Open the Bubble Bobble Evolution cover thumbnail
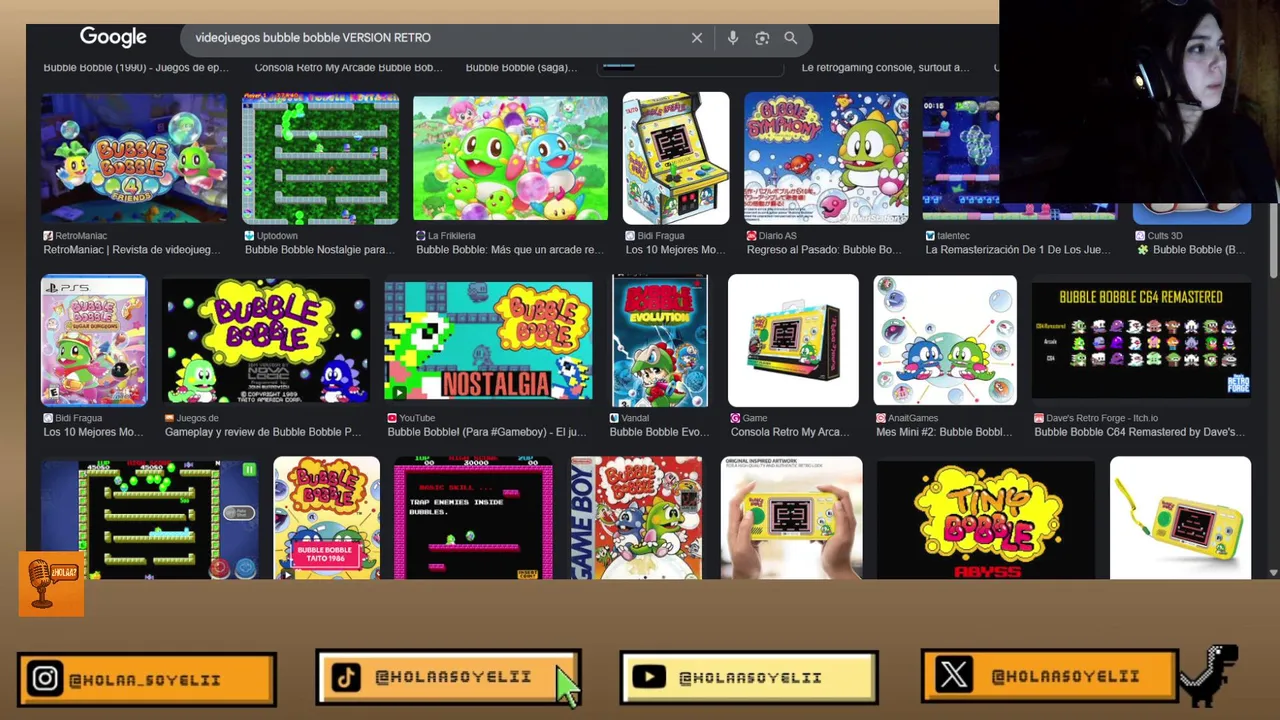The height and width of the screenshot is (720, 1280). point(660,341)
